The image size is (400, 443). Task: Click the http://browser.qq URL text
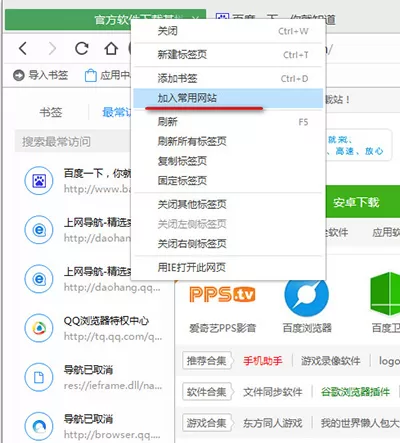click(x=112, y=435)
